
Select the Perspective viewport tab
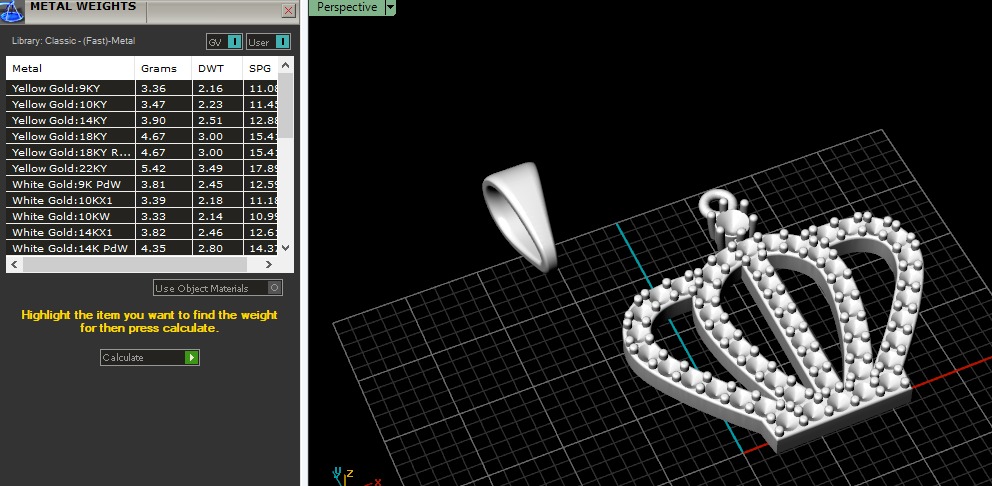coord(347,8)
